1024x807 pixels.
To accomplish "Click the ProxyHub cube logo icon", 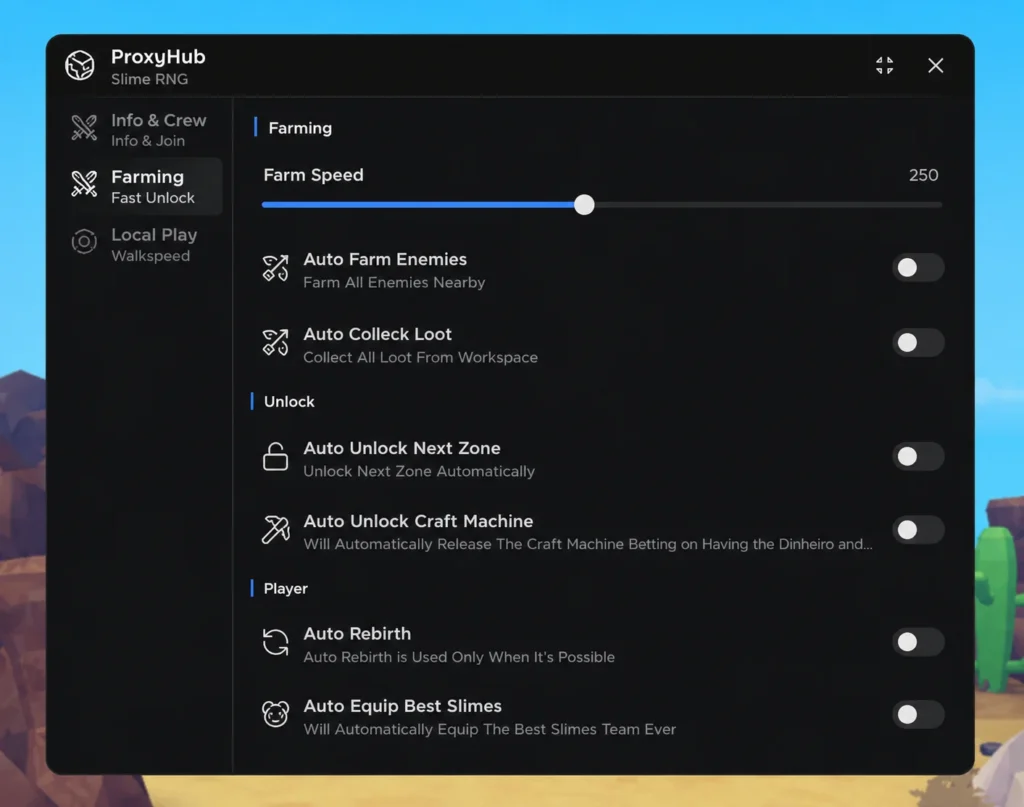I will [x=80, y=65].
